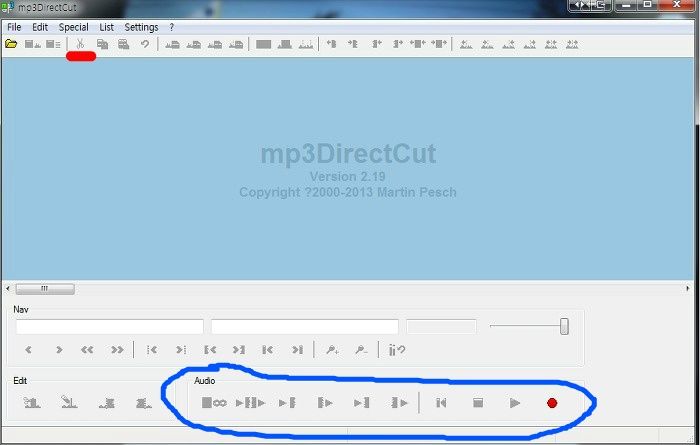Open the '?' help menu
This screenshot has width=700, height=445.
point(171,27)
